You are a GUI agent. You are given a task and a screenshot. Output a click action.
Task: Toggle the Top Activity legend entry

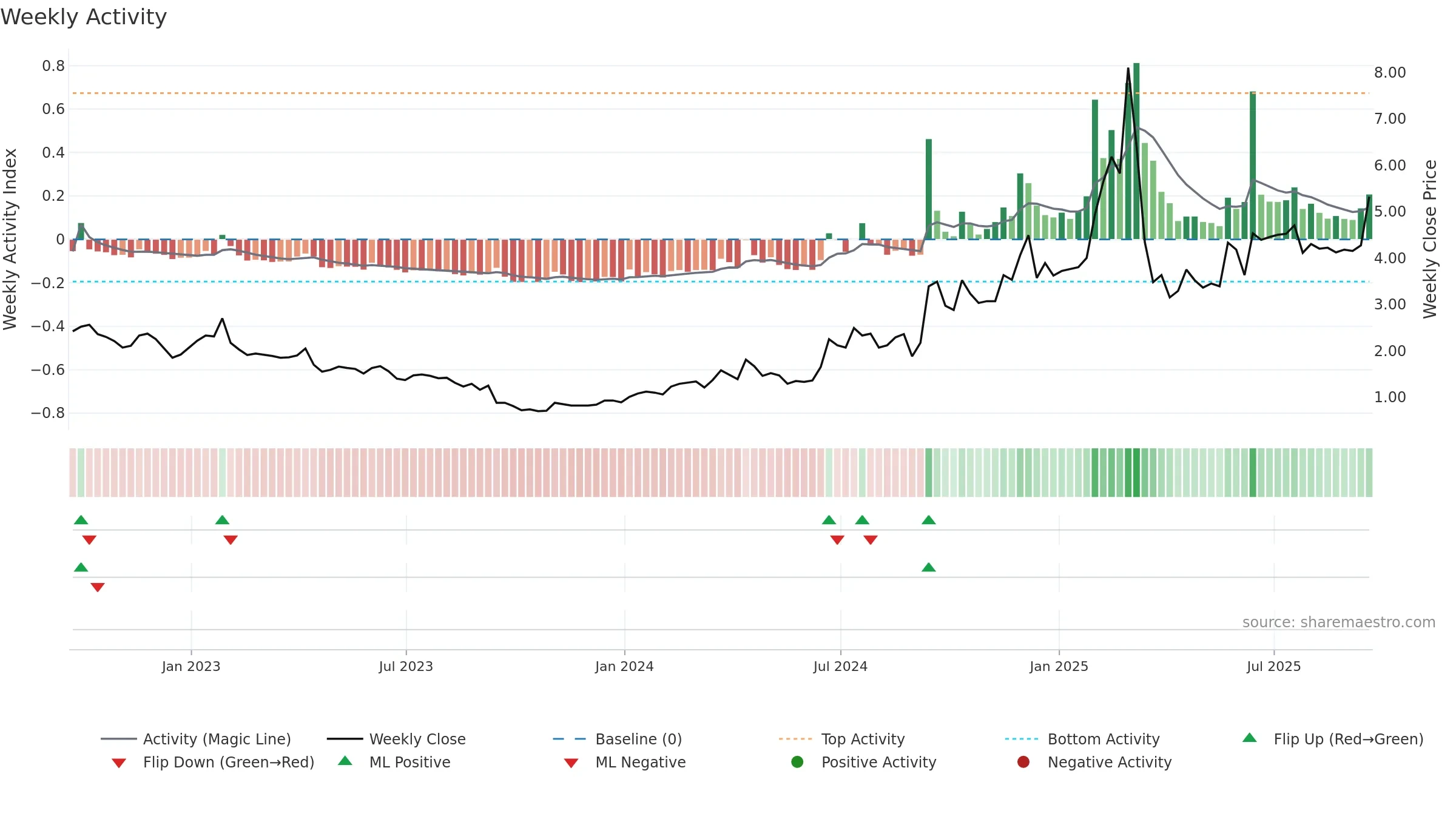(842, 739)
